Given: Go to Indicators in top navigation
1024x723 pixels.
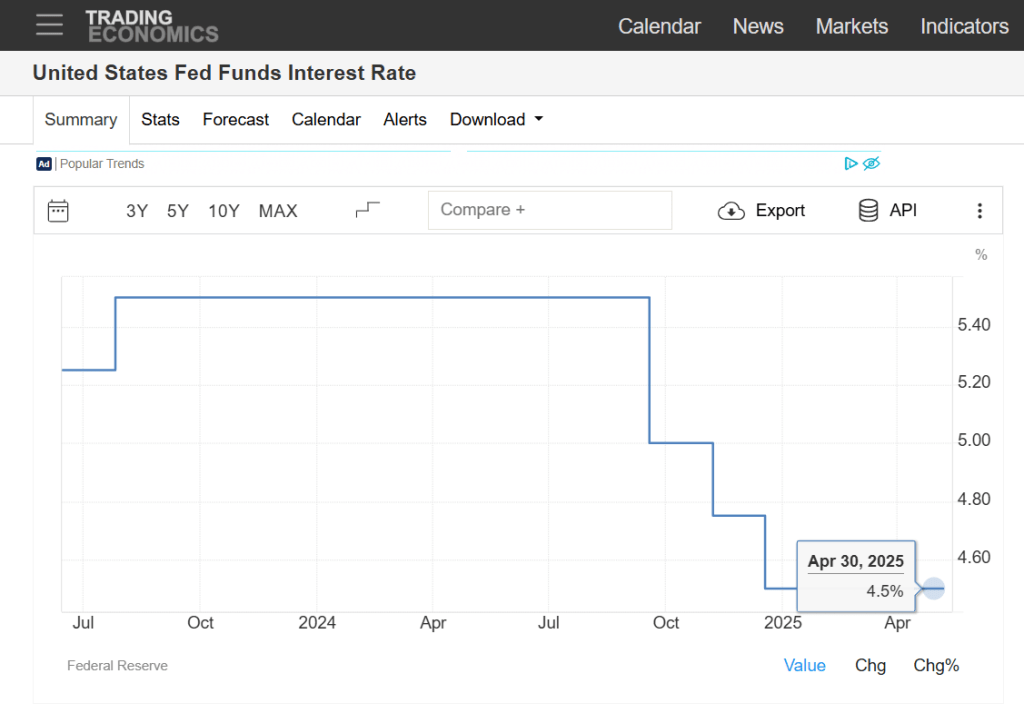Looking at the screenshot, I should click(964, 26).
